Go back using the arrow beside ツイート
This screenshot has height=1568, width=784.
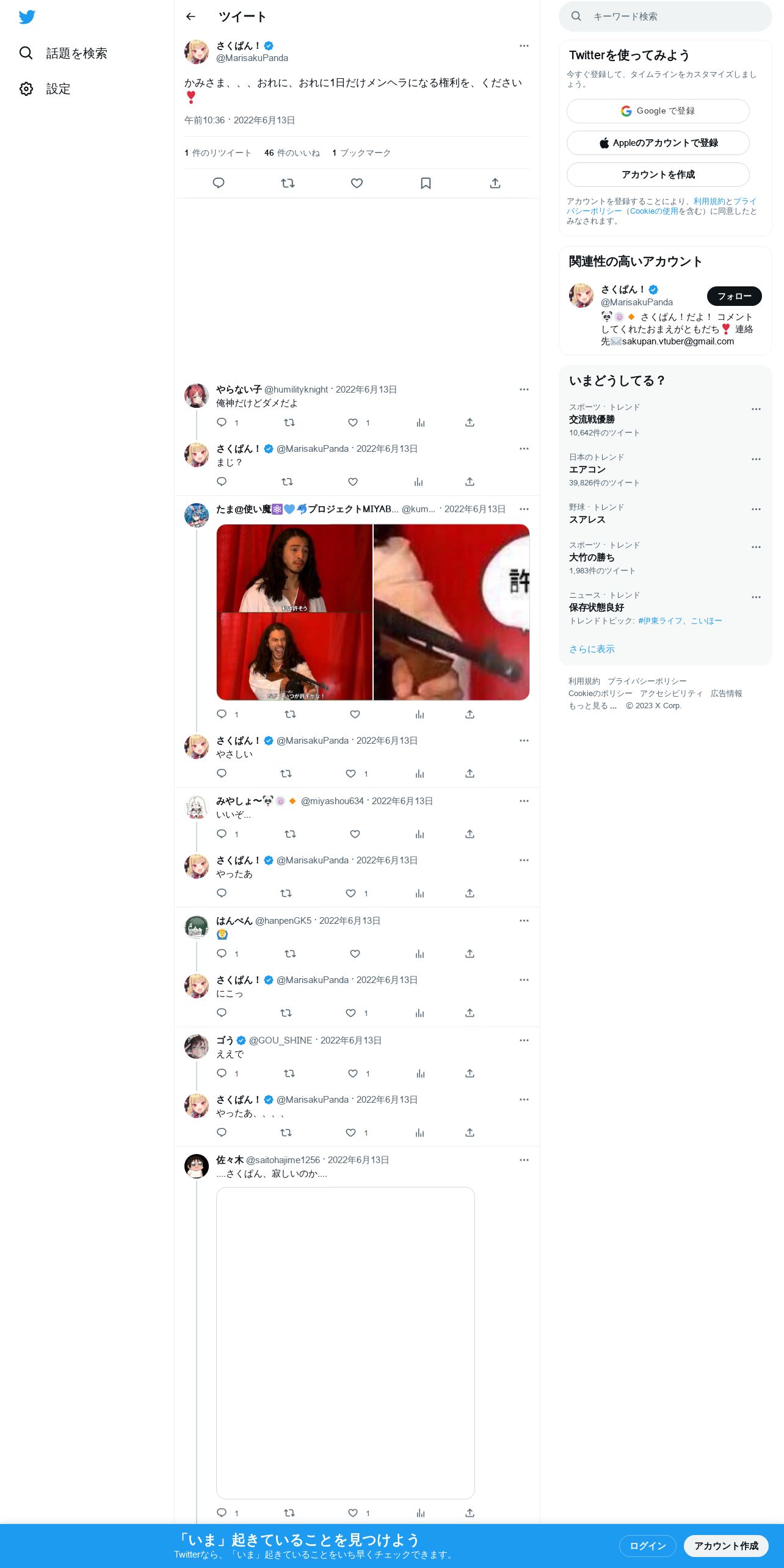[x=191, y=16]
